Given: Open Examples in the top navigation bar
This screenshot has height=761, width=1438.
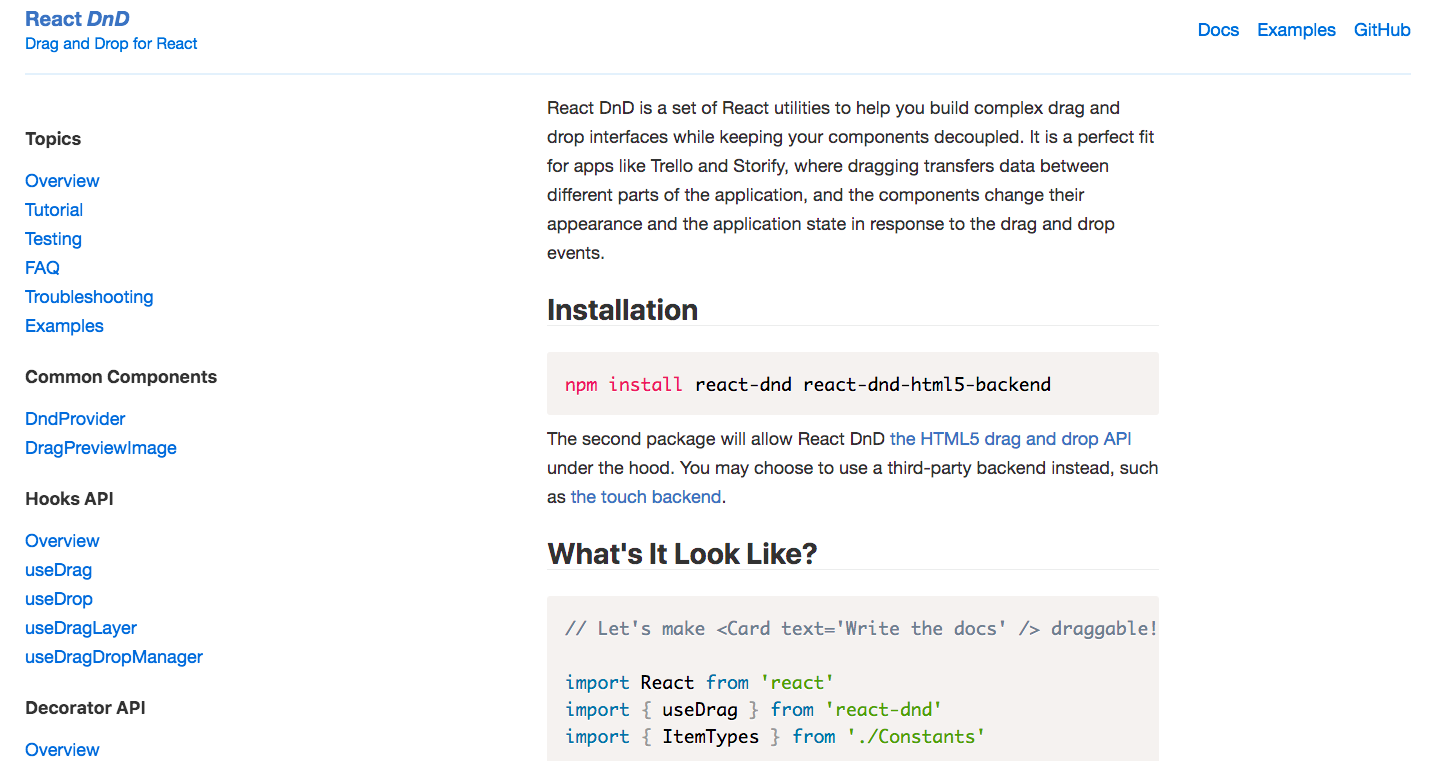Looking at the screenshot, I should coord(1296,30).
